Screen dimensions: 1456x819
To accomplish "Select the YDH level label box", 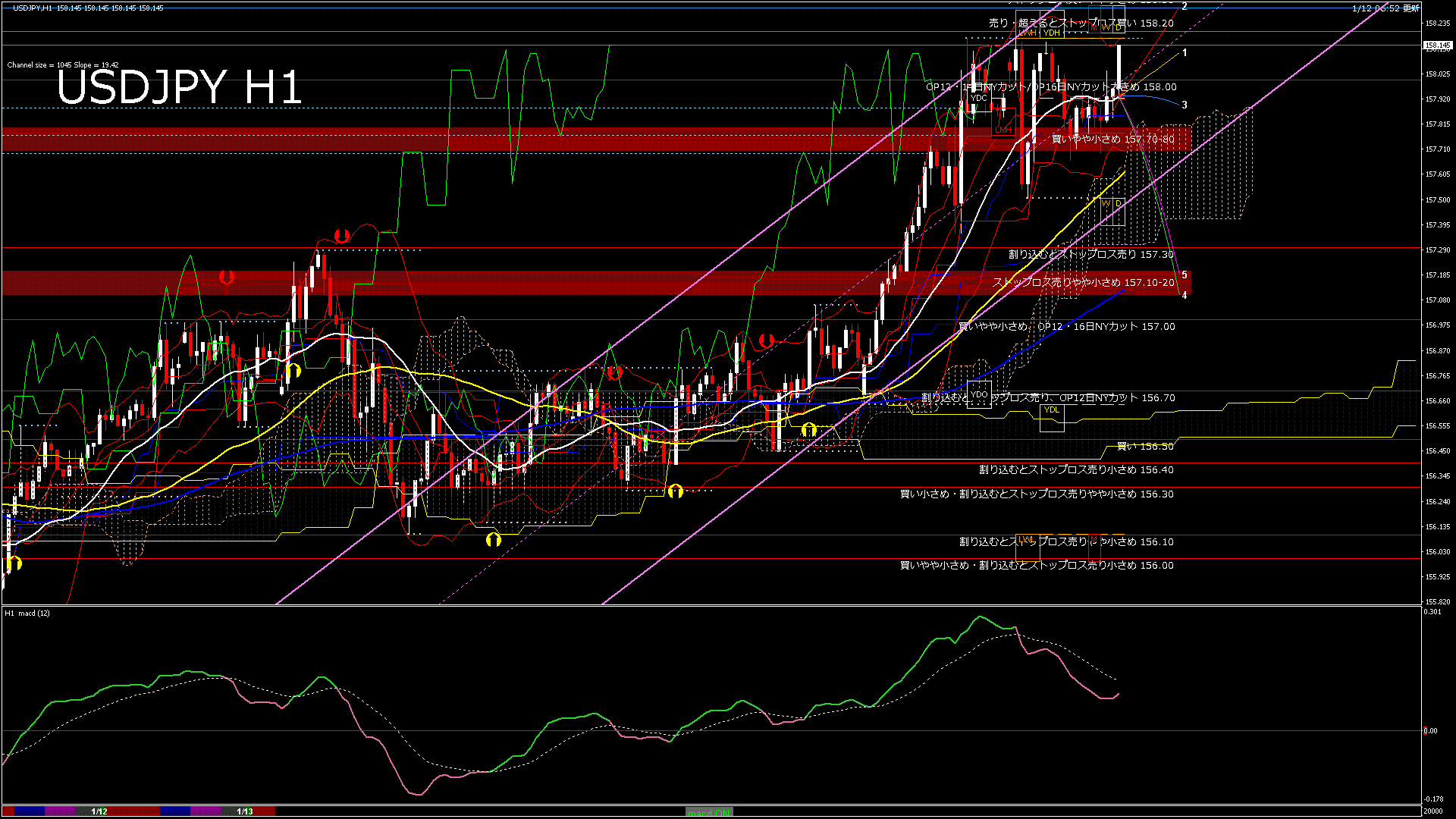I will [1052, 33].
